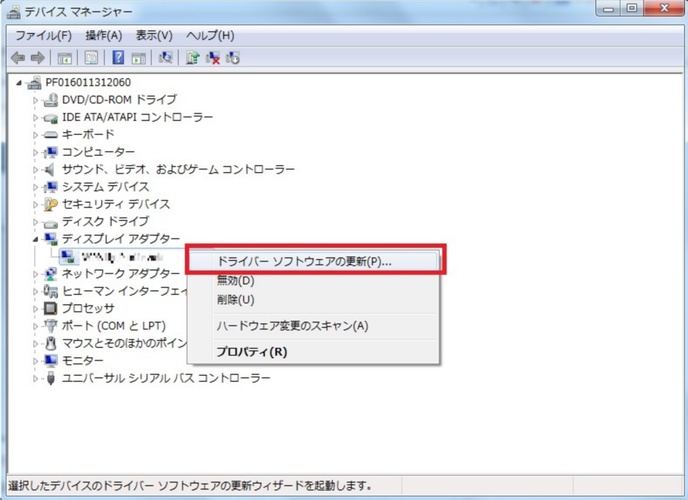Click the blue Help toolbar icon
This screenshot has height=500, width=688.
[118, 58]
